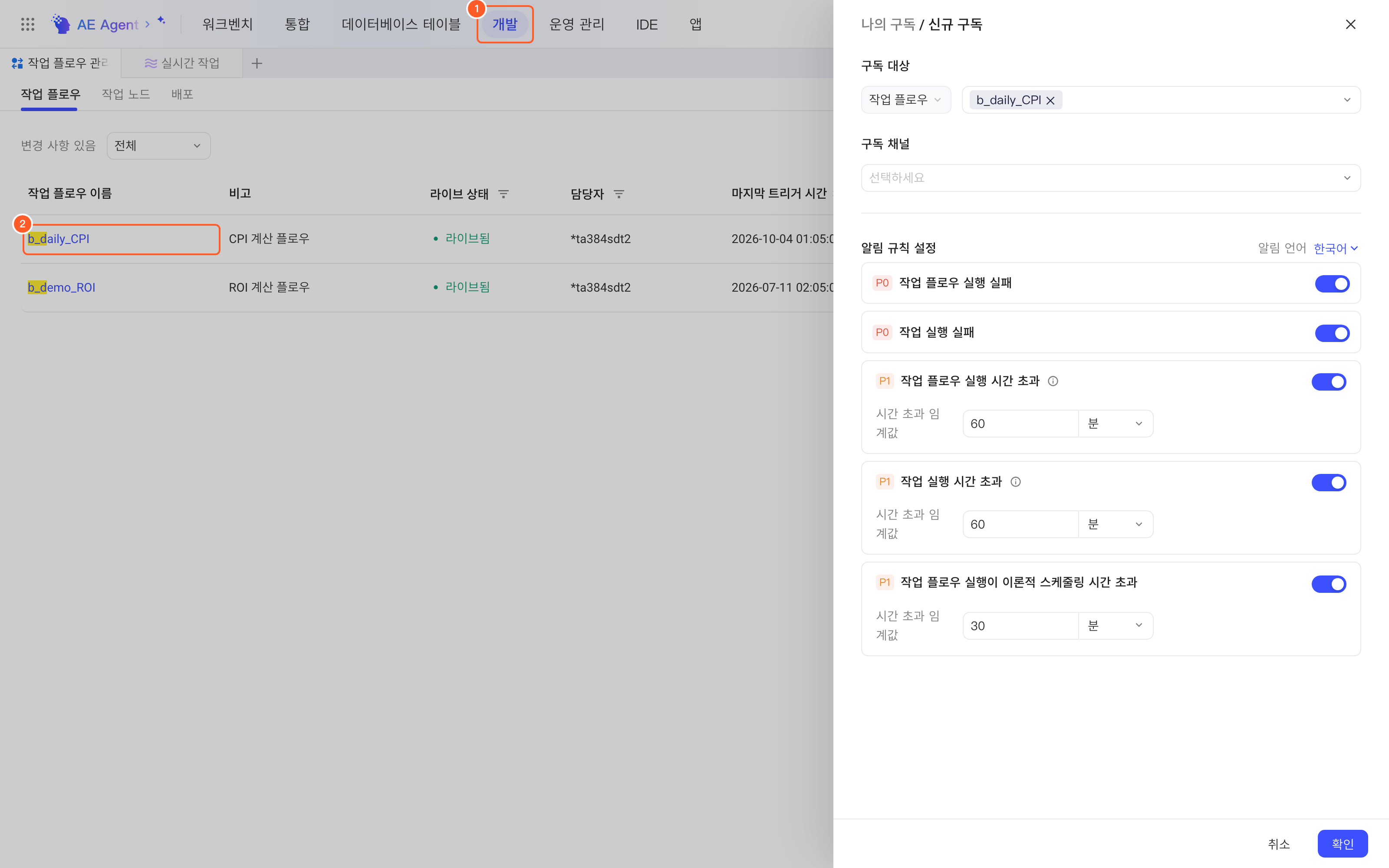Toggle off 작업 플로우 실행 실패 alert

click(1332, 283)
